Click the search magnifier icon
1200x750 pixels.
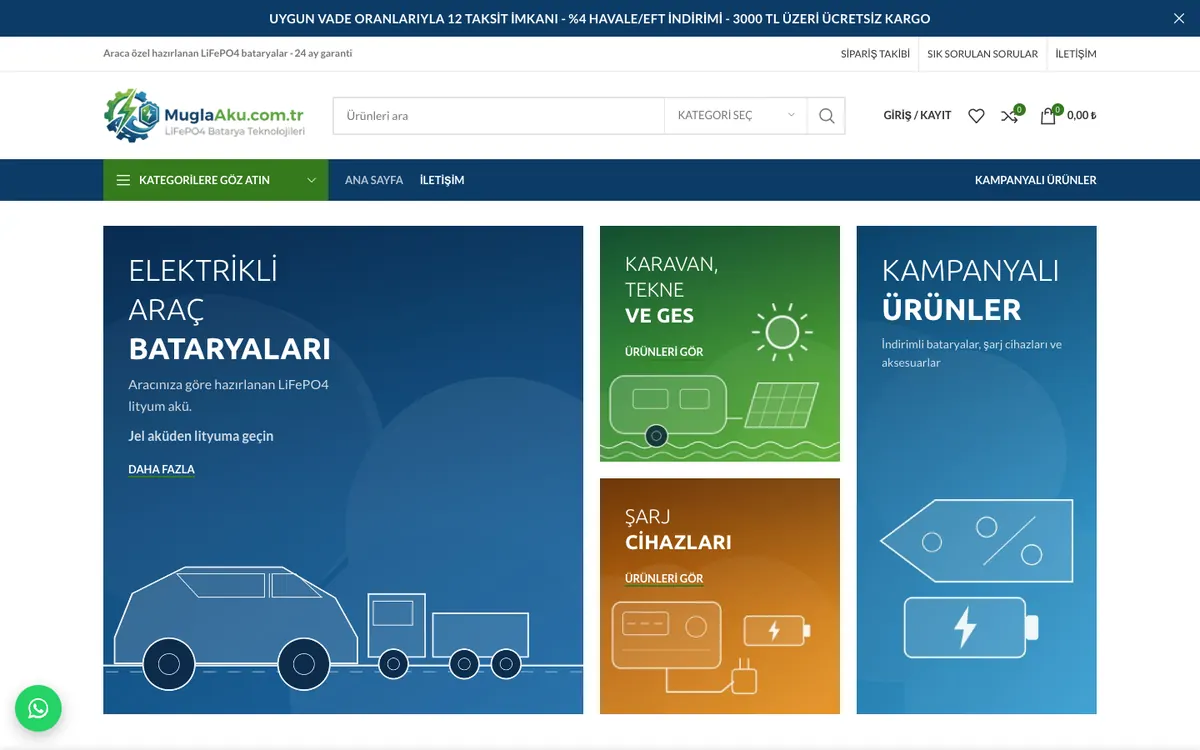click(826, 116)
